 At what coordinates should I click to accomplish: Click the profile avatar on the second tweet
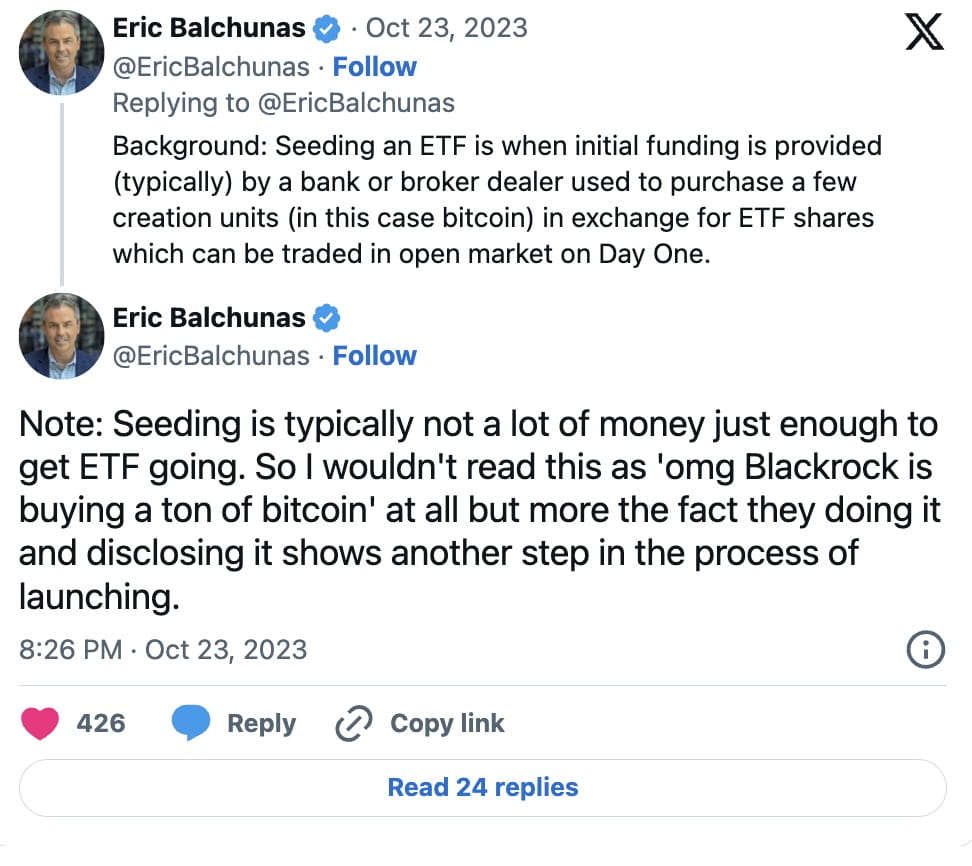point(61,336)
